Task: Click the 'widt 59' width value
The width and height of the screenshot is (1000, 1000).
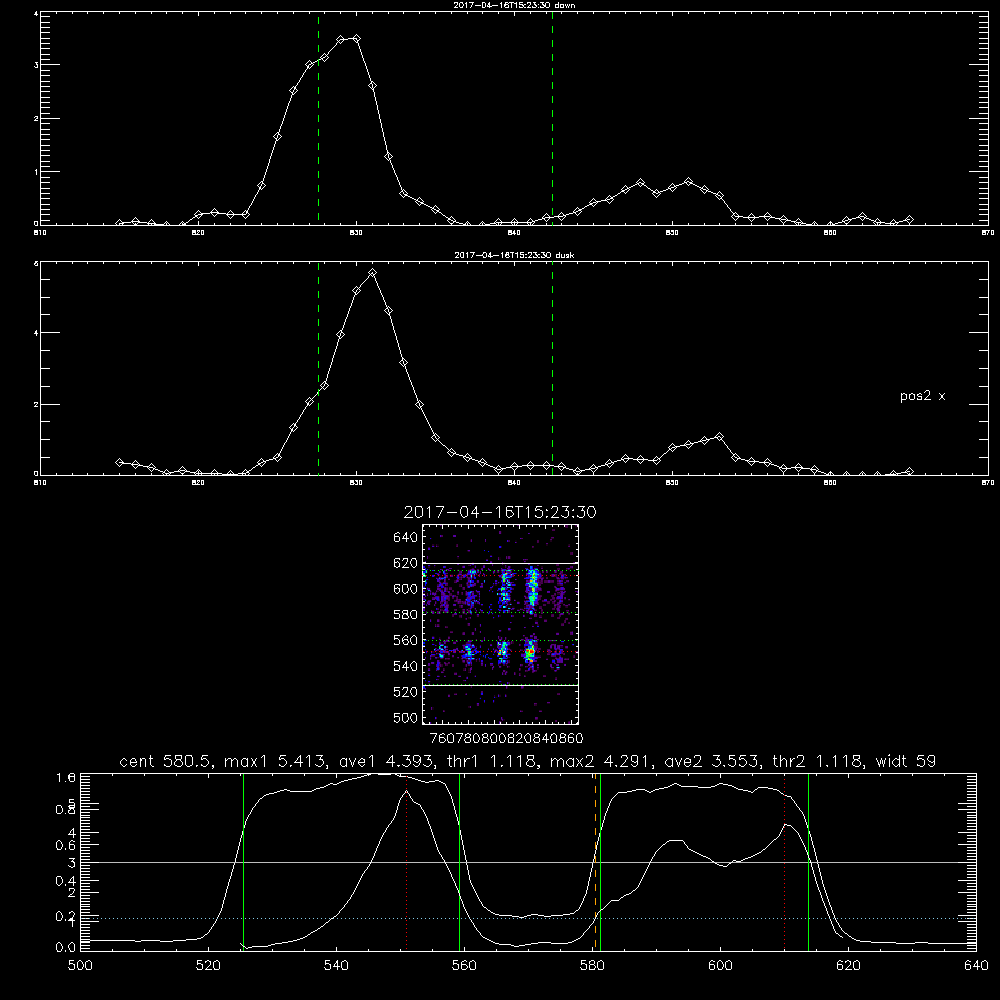Action: pos(906,761)
